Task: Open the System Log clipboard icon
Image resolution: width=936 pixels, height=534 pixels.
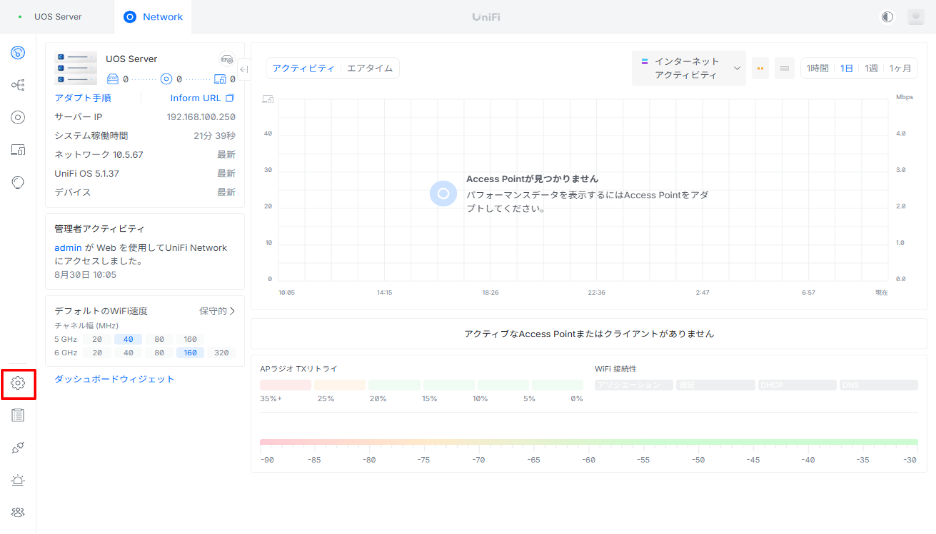Action: (18, 415)
